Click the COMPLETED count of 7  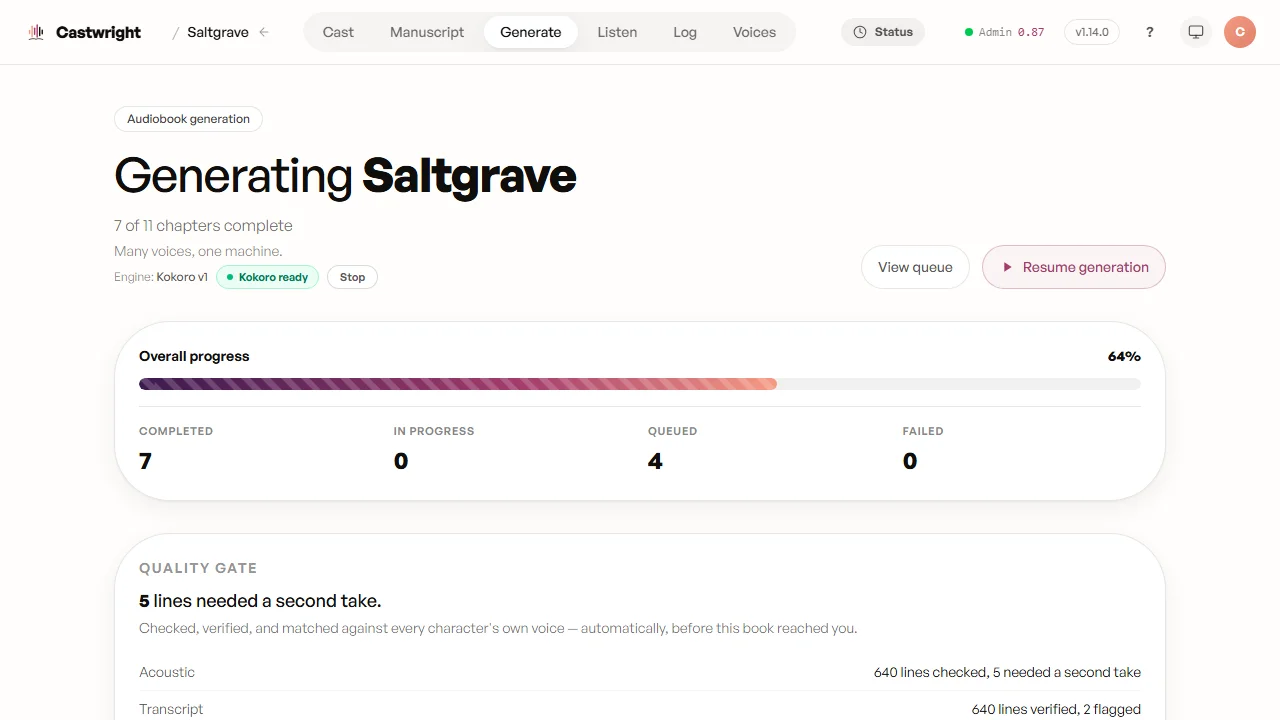[145, 461]
